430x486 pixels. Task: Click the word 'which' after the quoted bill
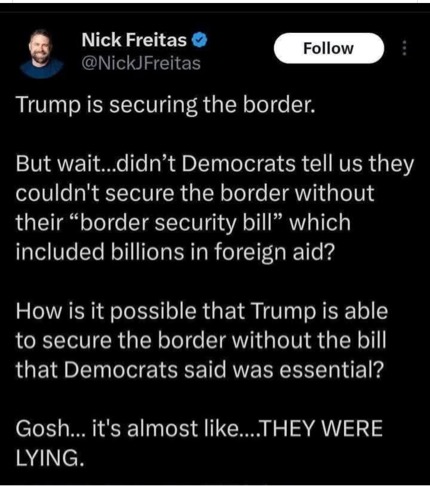tap(320, 223)
